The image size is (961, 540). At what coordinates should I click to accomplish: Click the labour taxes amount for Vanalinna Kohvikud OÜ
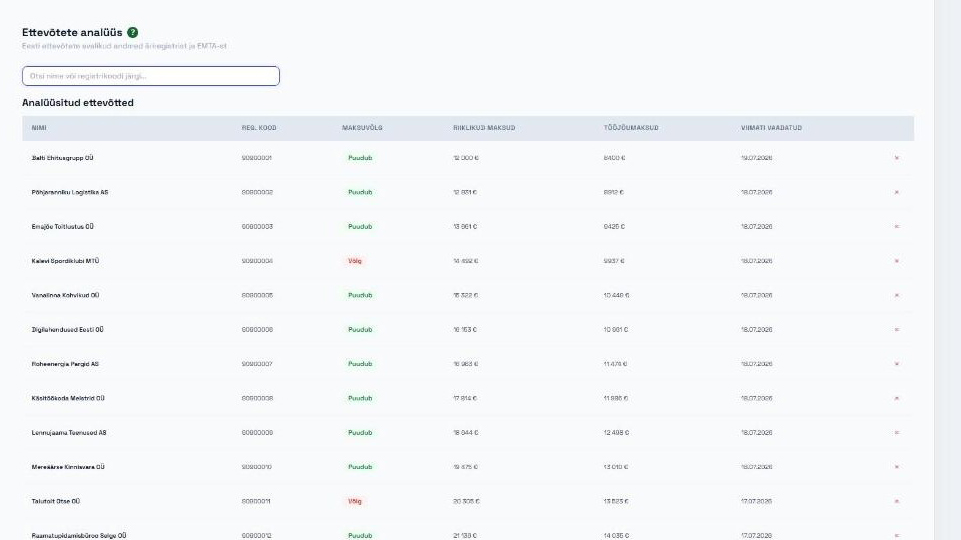click(616, 295)
